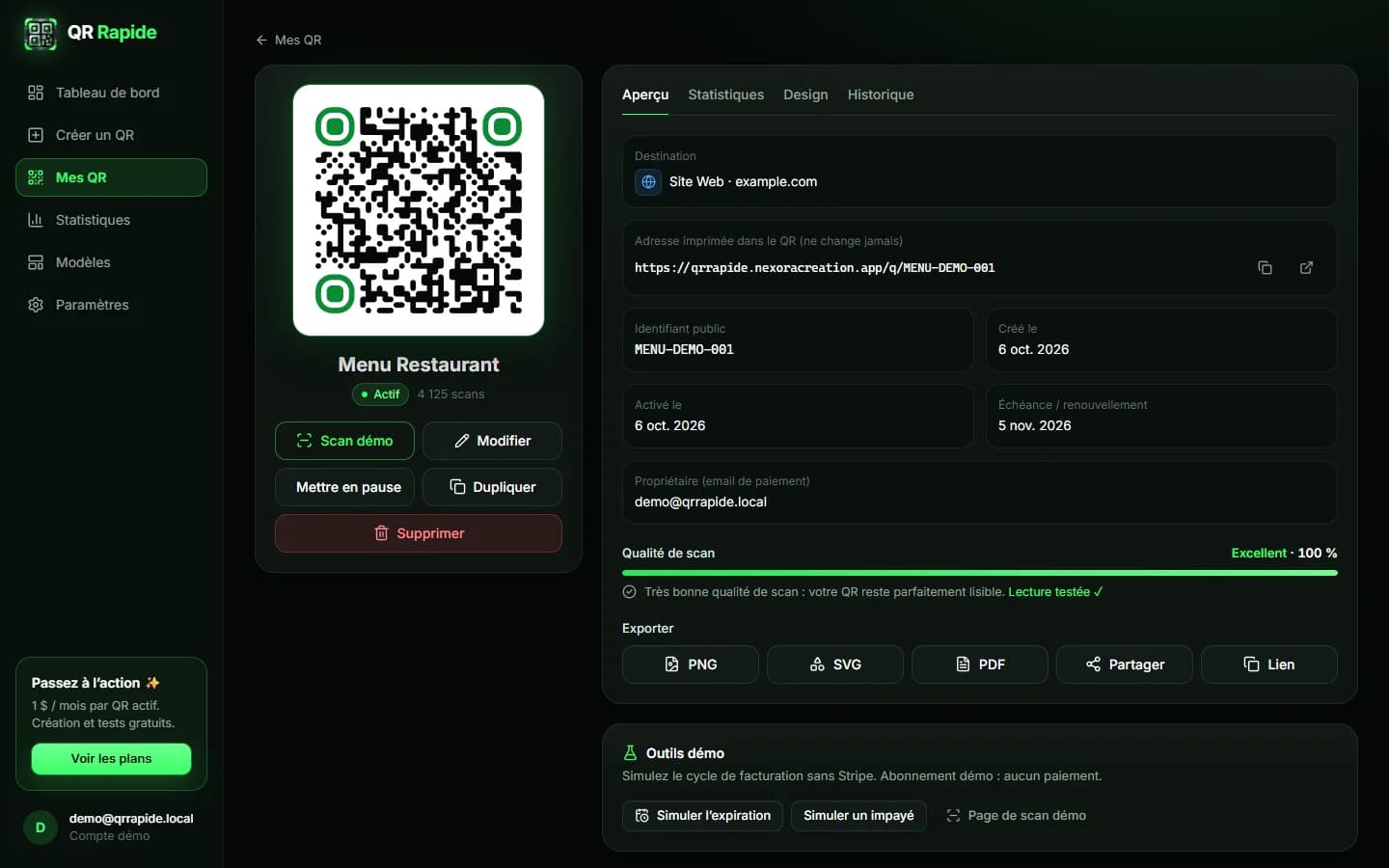Click the owner email demo@qrrapide.local value
This screenshot has height=868, width=1389.
(x=700, y=502)
